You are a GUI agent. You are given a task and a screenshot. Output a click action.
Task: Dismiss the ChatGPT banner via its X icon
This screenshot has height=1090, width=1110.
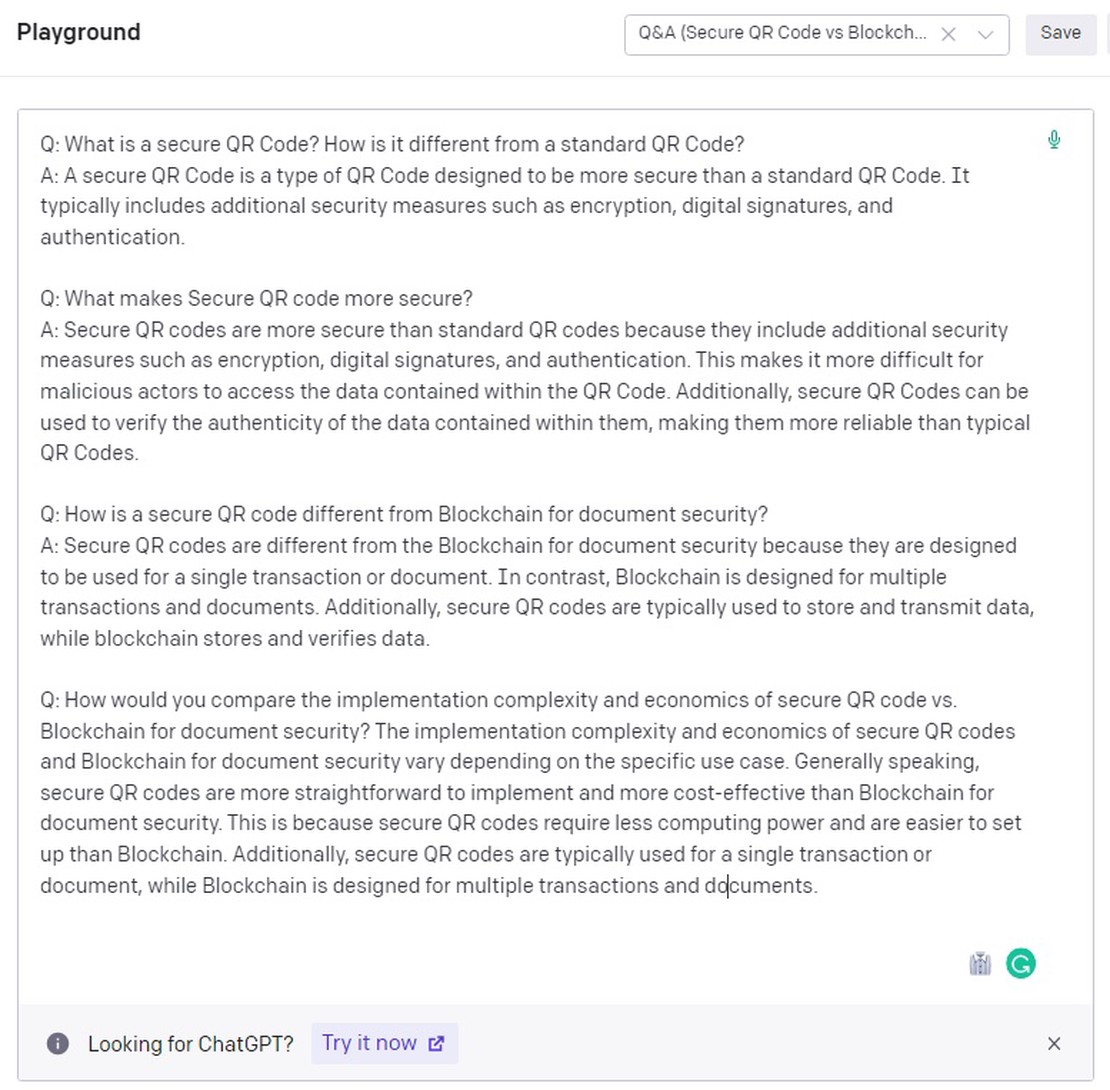point(1054,1043)
